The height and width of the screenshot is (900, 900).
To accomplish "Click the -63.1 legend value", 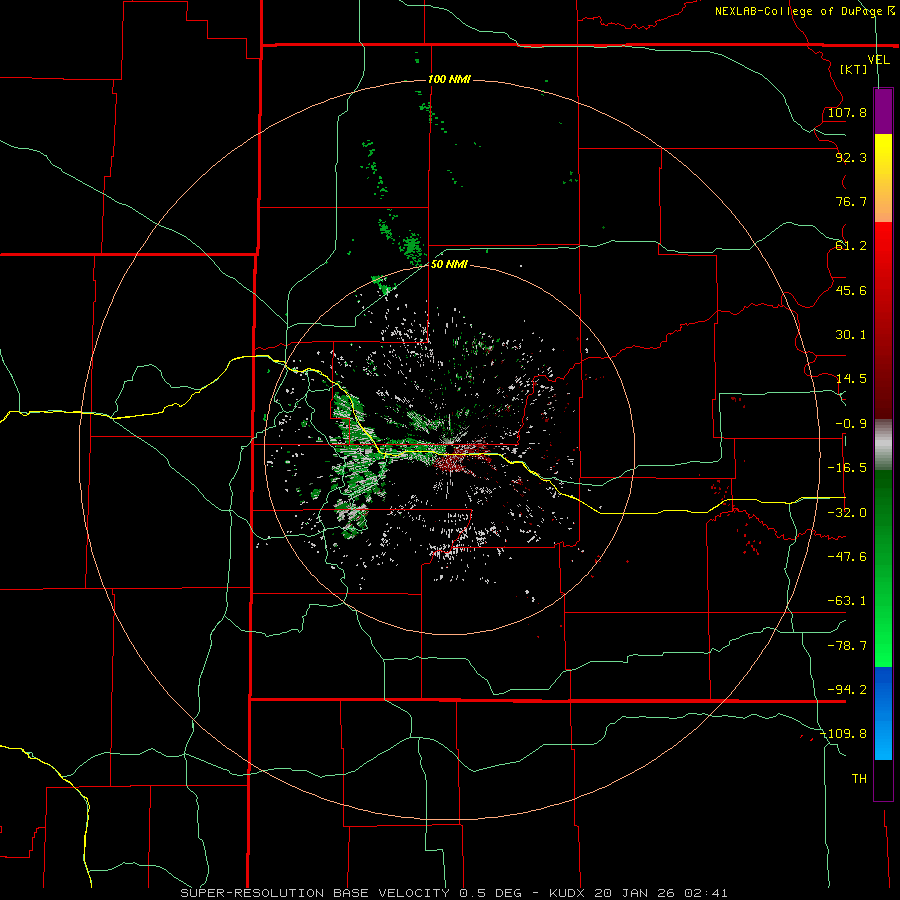I will [847, 601].
